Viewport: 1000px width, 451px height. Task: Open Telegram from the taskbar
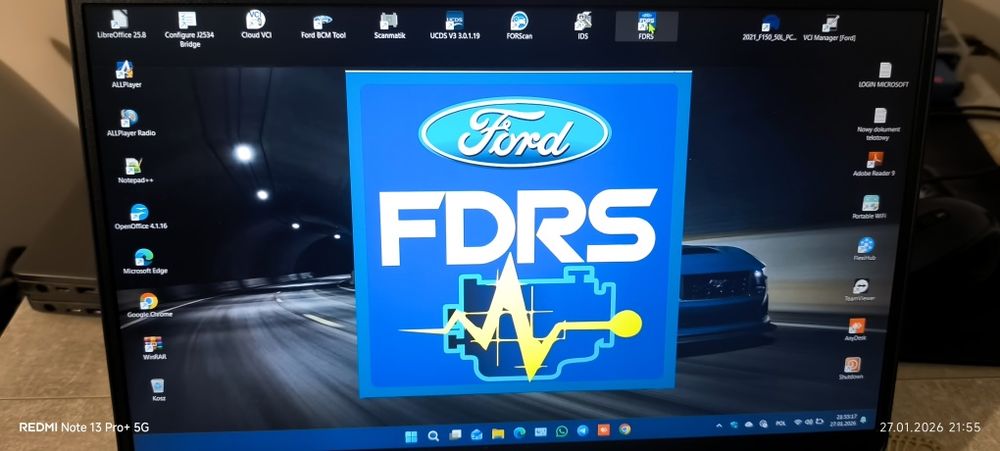pyautogui.click(x=582, y=431)
